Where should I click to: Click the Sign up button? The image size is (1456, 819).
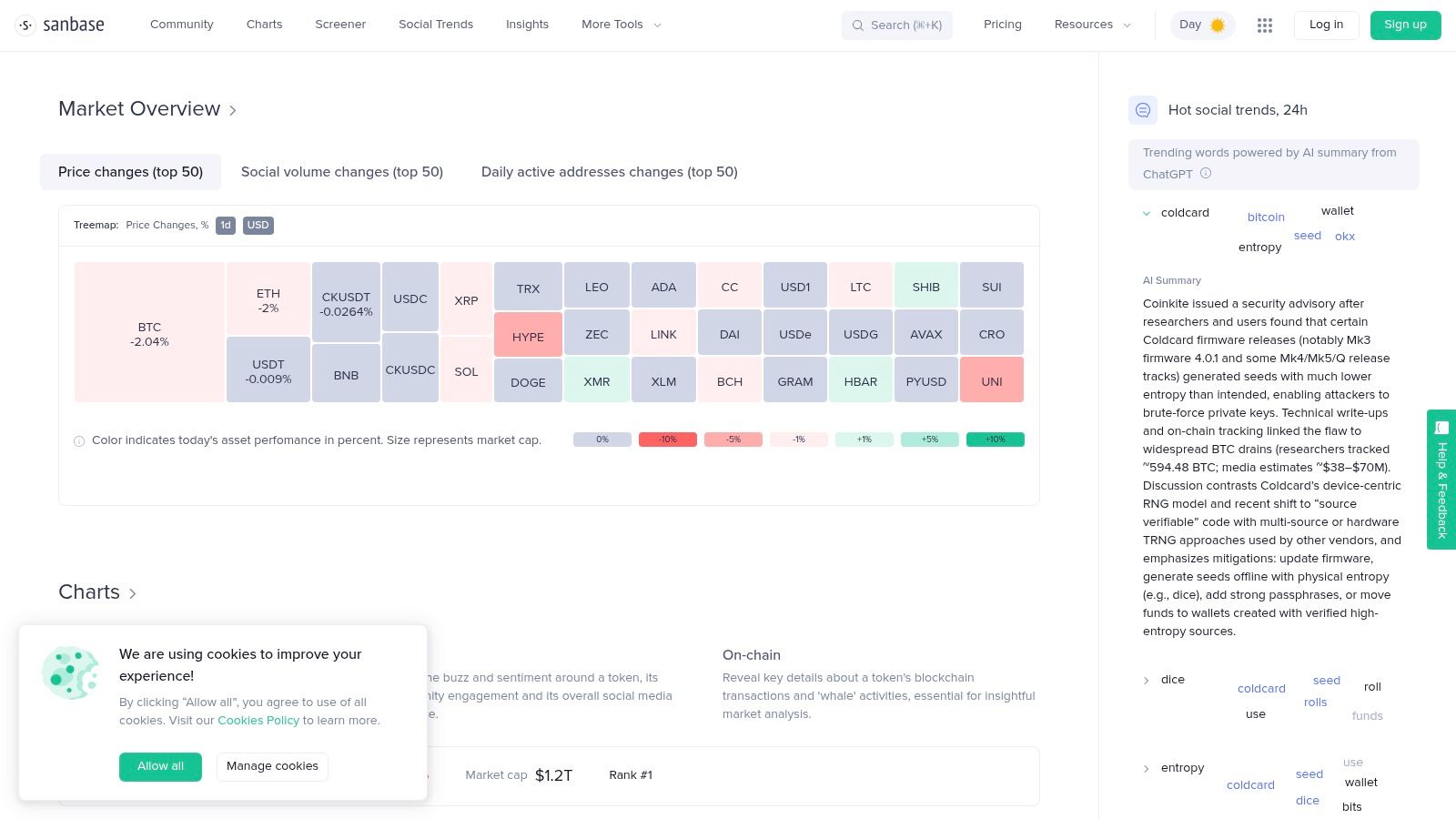1405,25
